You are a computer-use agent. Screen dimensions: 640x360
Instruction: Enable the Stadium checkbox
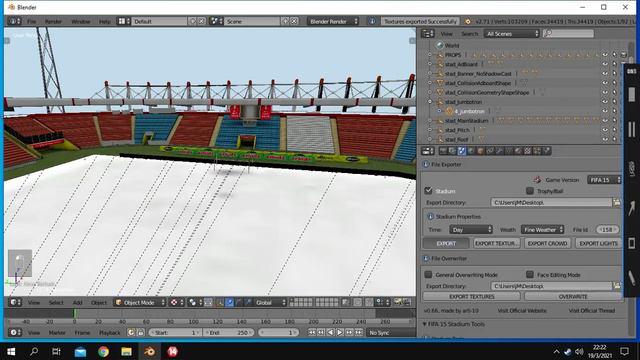pyautogui.click(x=428, y=191)
